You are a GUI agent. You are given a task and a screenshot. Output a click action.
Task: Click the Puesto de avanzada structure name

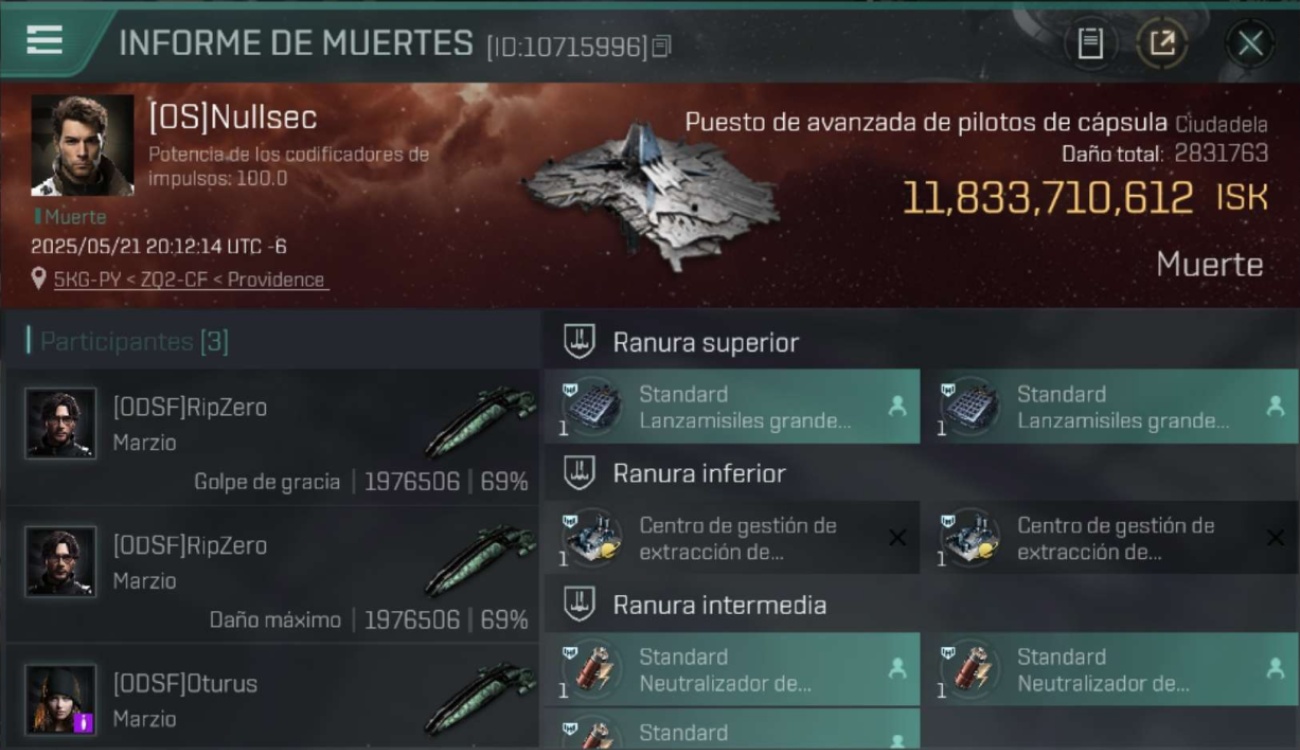pos(926,123)
